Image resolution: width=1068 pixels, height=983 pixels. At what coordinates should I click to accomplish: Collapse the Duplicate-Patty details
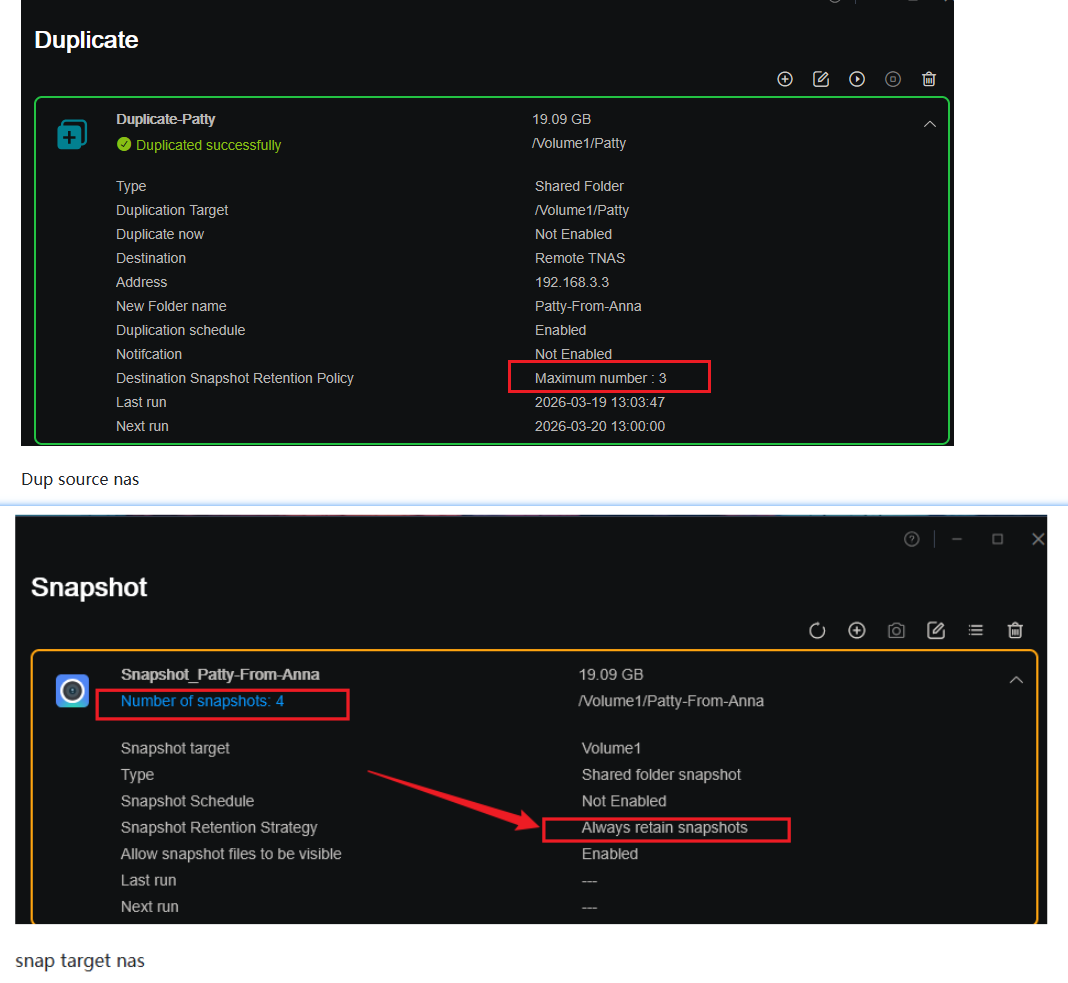pyautogui.click(x=930, y=124)
